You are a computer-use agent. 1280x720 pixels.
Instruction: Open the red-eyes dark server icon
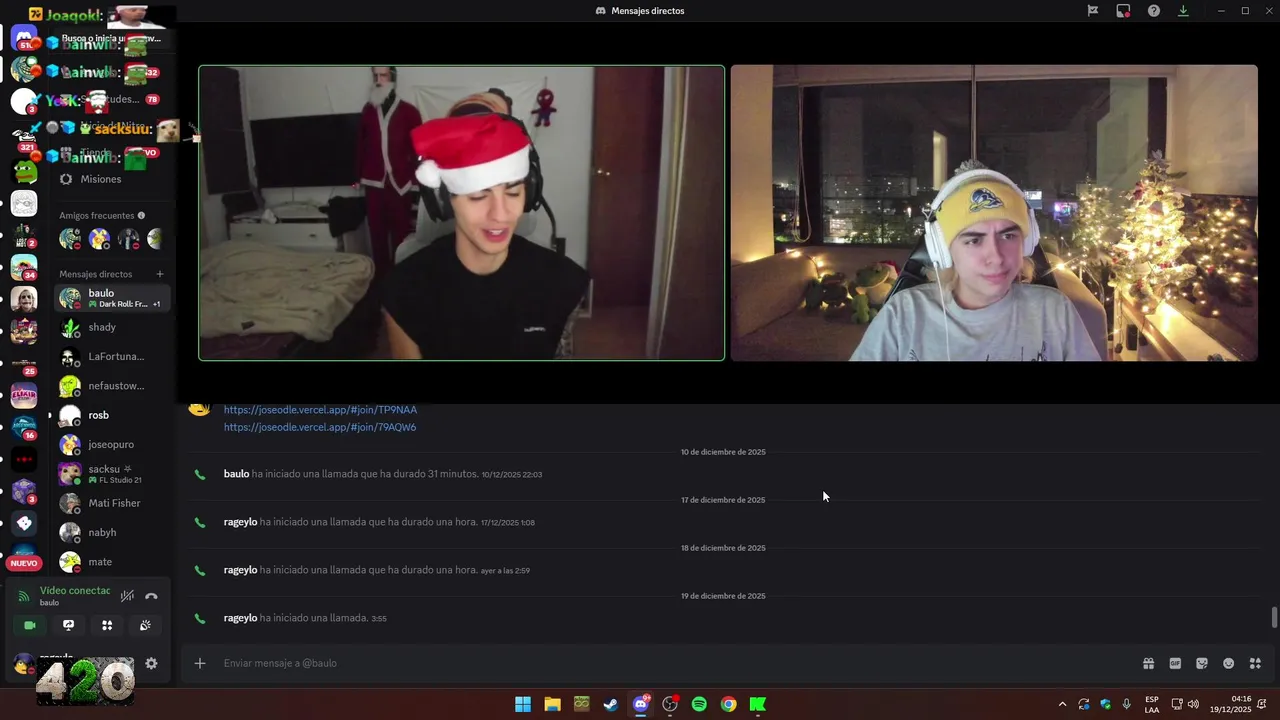[24, 459]
